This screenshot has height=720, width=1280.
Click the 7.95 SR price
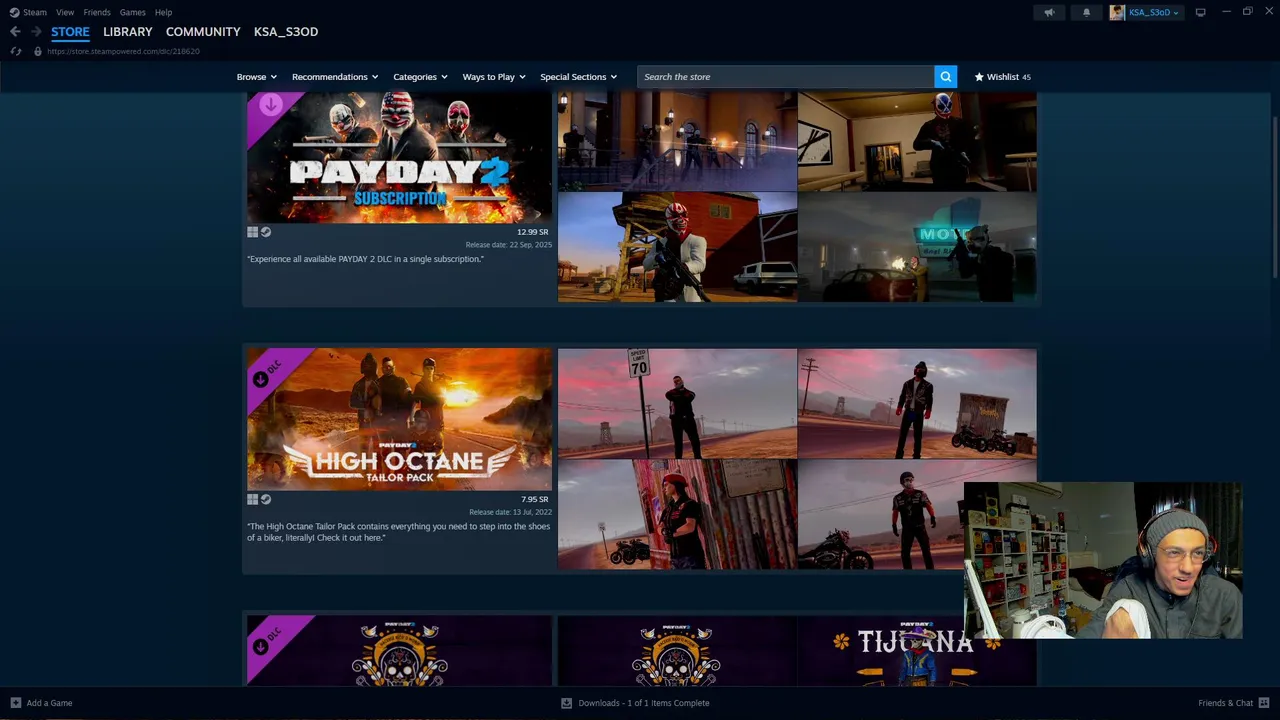coord(534,499)
